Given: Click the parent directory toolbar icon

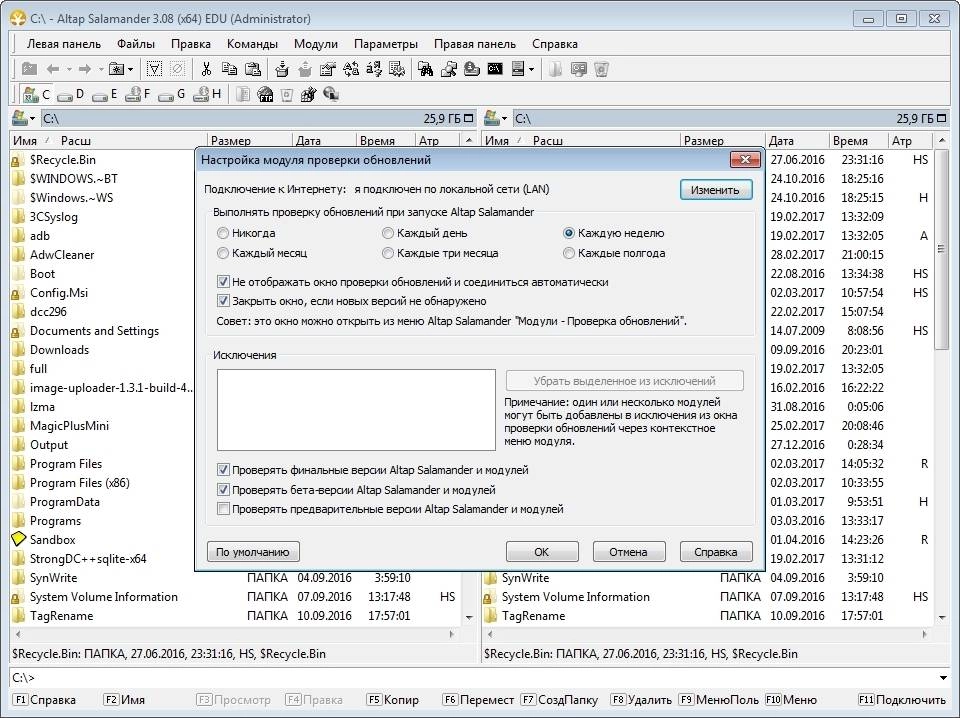Looking at the screenshot, I should (x=29, y=69).
